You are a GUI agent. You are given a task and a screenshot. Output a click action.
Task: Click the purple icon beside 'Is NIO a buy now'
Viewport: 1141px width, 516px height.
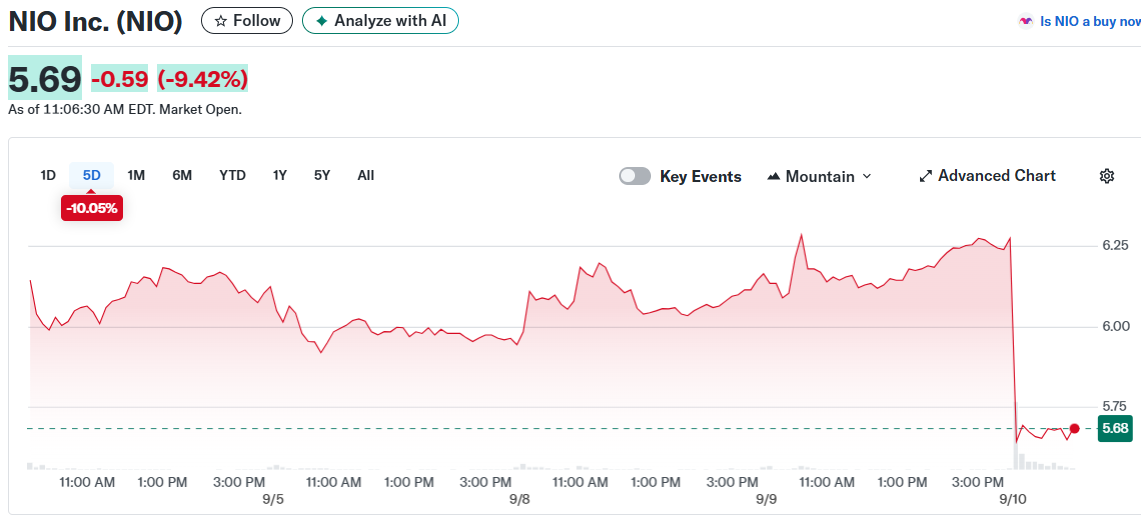(x=1025, y=22)
